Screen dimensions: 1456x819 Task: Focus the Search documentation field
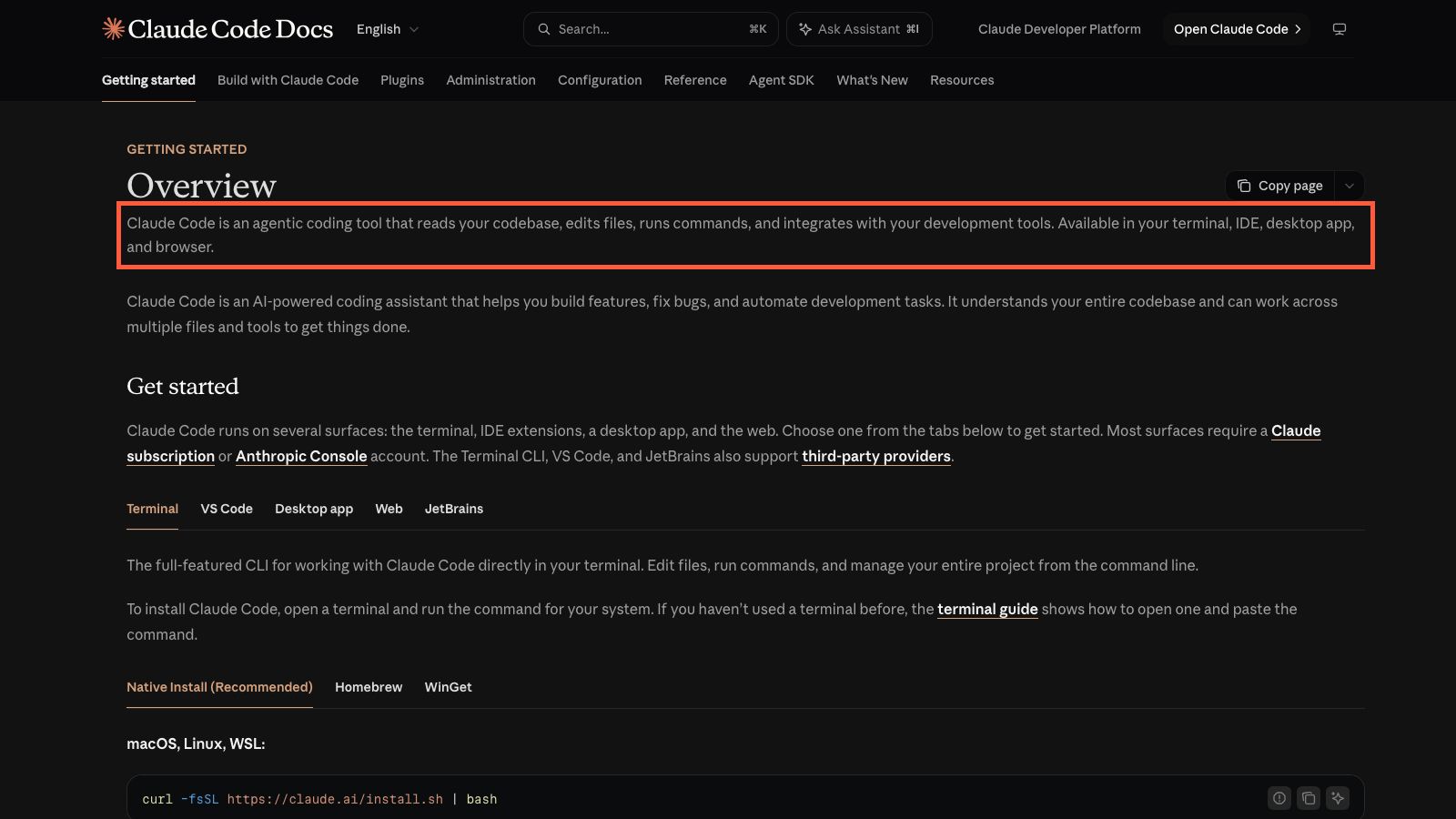[x=651, y=29]
